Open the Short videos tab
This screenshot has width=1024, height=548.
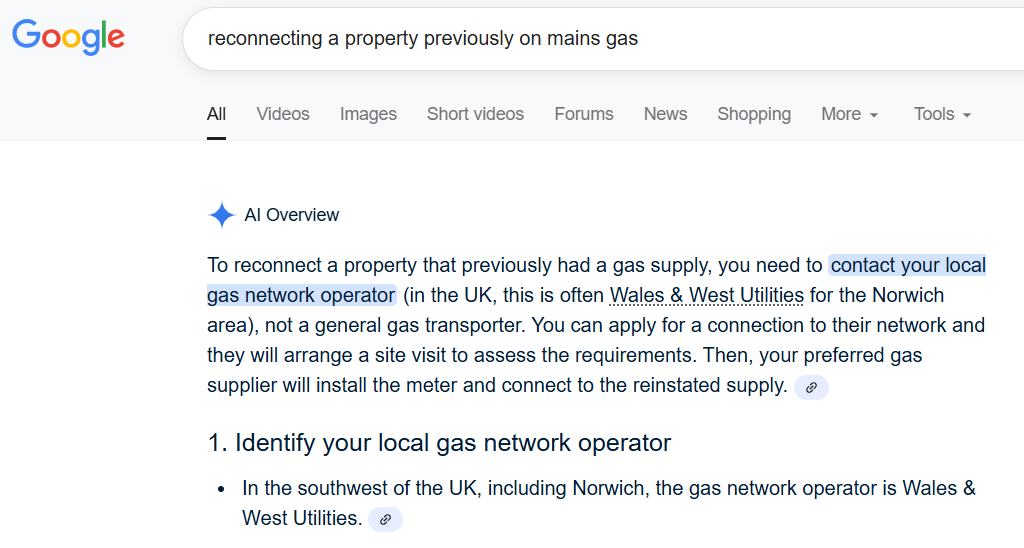tap(475, 114)
